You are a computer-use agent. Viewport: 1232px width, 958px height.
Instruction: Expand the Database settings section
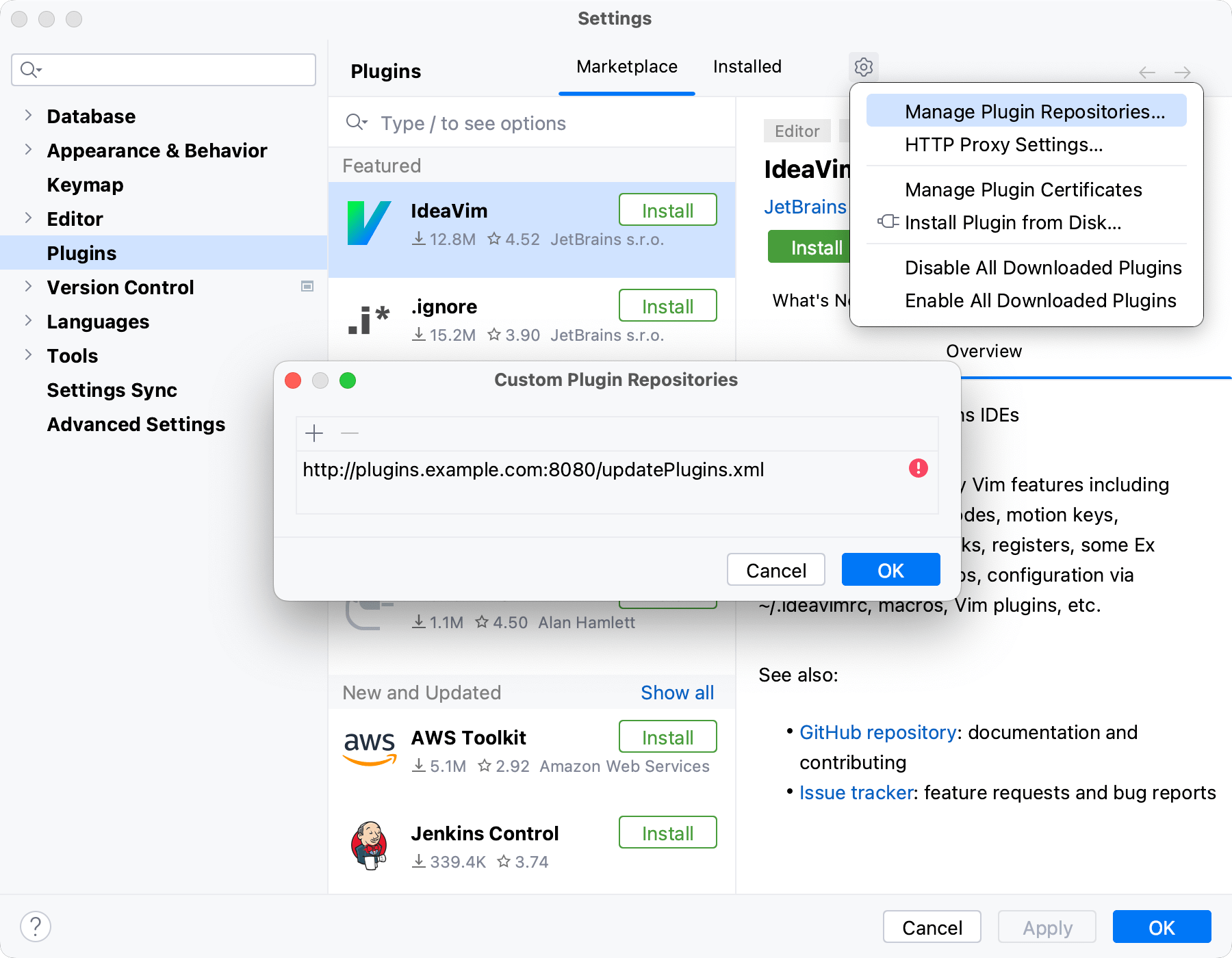27,116
